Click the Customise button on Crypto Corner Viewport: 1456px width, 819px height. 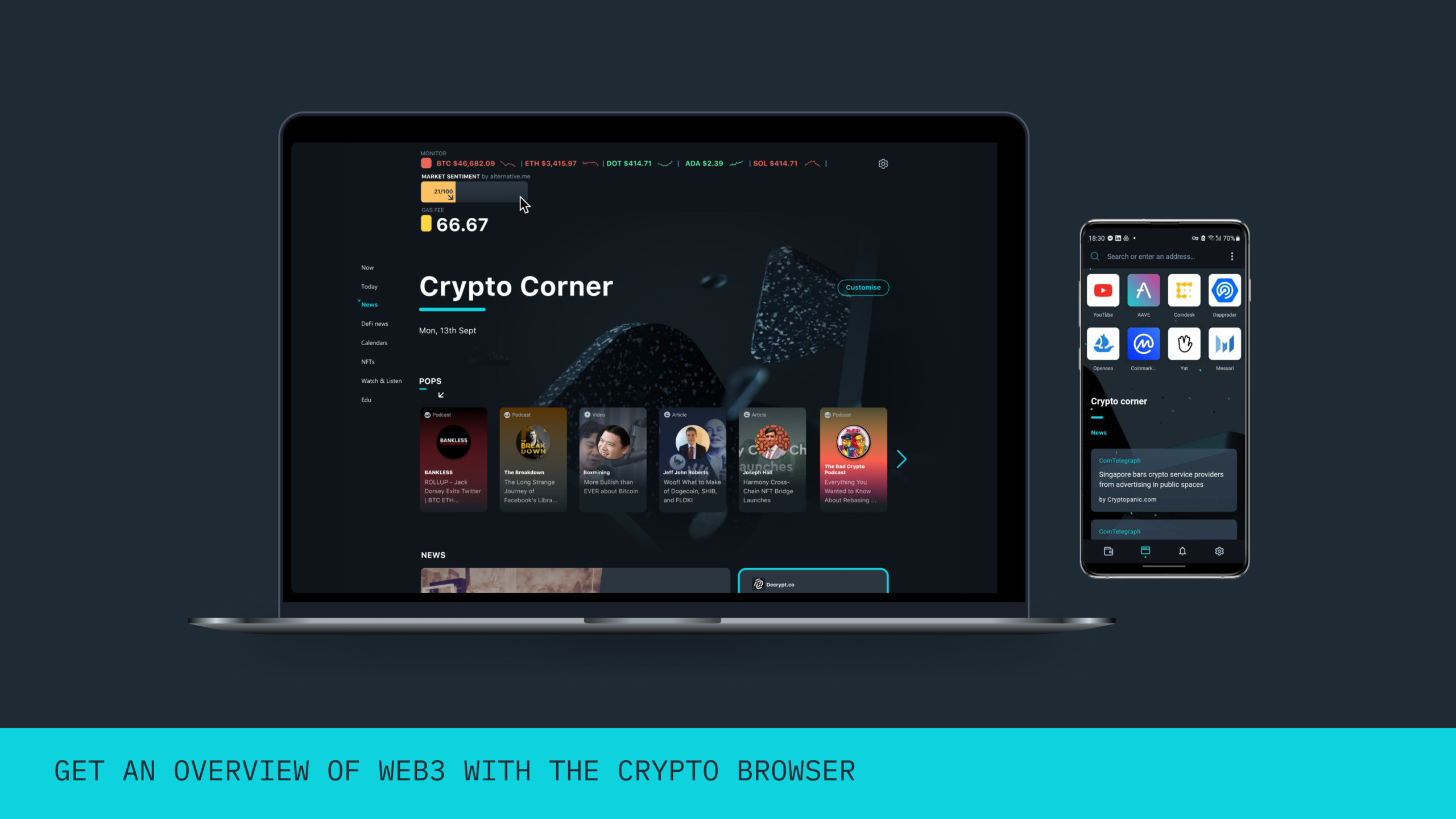point(863,287)
